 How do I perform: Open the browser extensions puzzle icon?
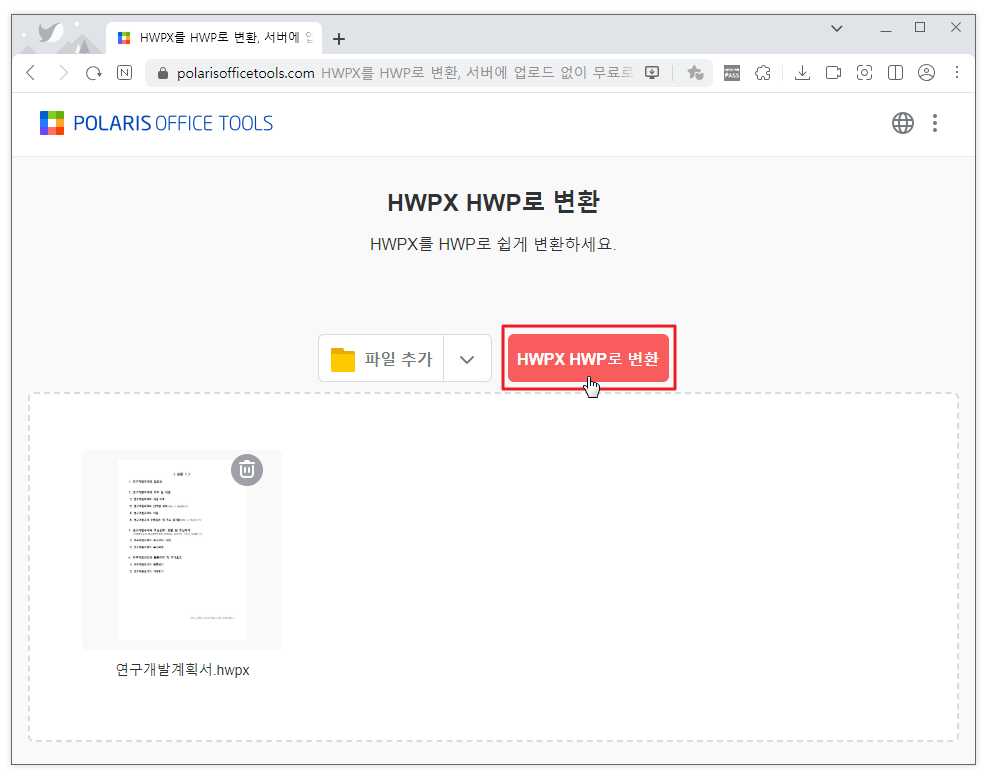763,72
